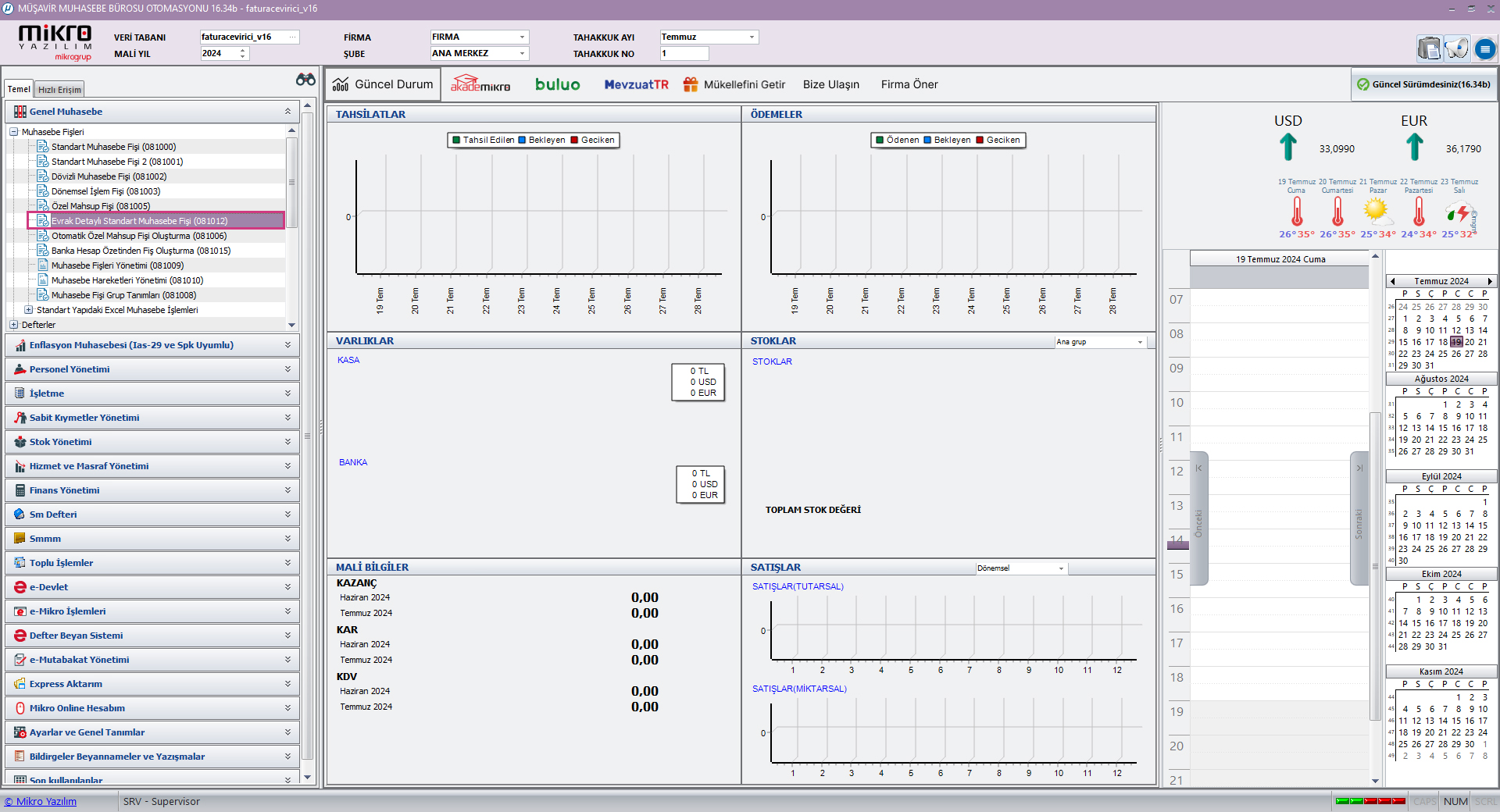Open the STOKLAR Ana grup dropdown
Screen dimensions: 1500x812
coord(1140,342)
